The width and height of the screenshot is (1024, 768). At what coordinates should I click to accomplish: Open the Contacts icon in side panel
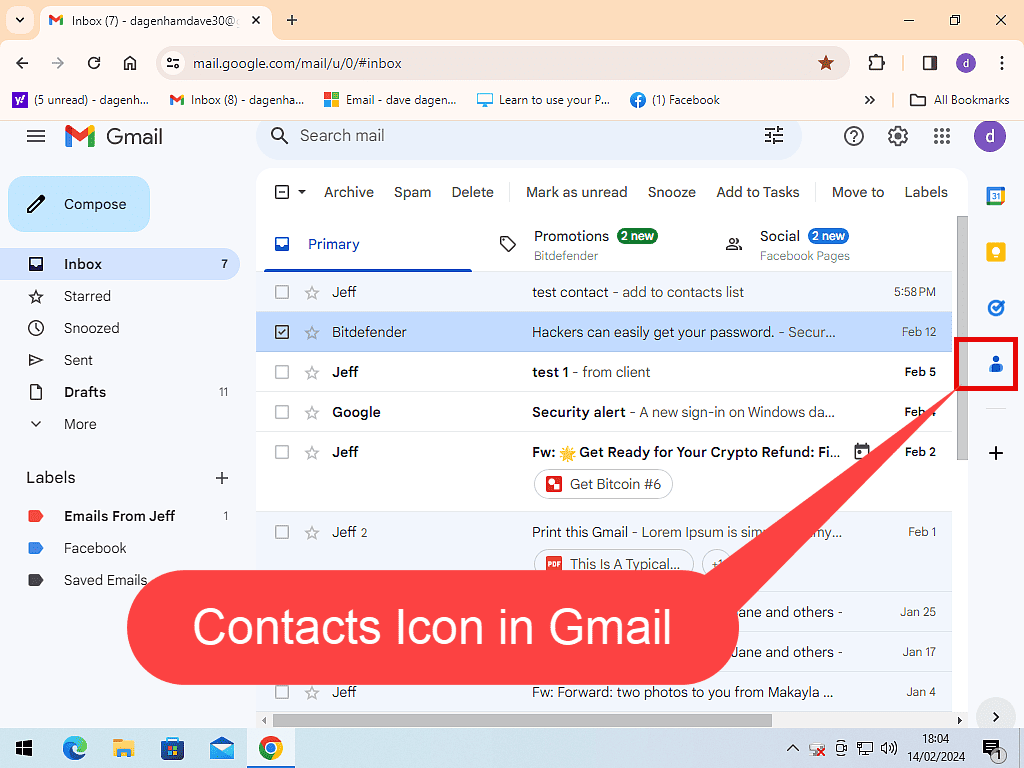tap(995, 365)
